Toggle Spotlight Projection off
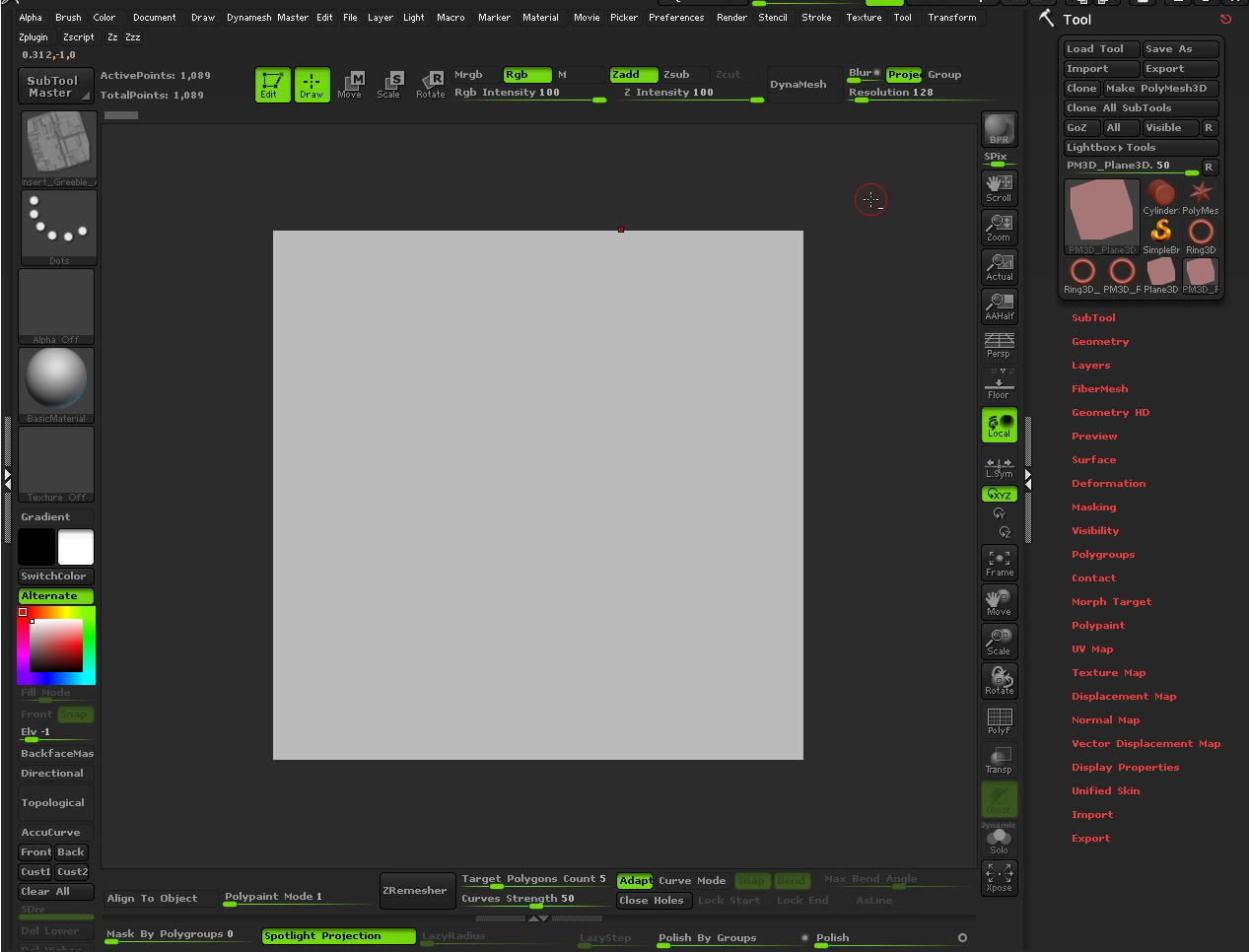1249x952 pixels. pyautogui.click(x=338, y=935)
